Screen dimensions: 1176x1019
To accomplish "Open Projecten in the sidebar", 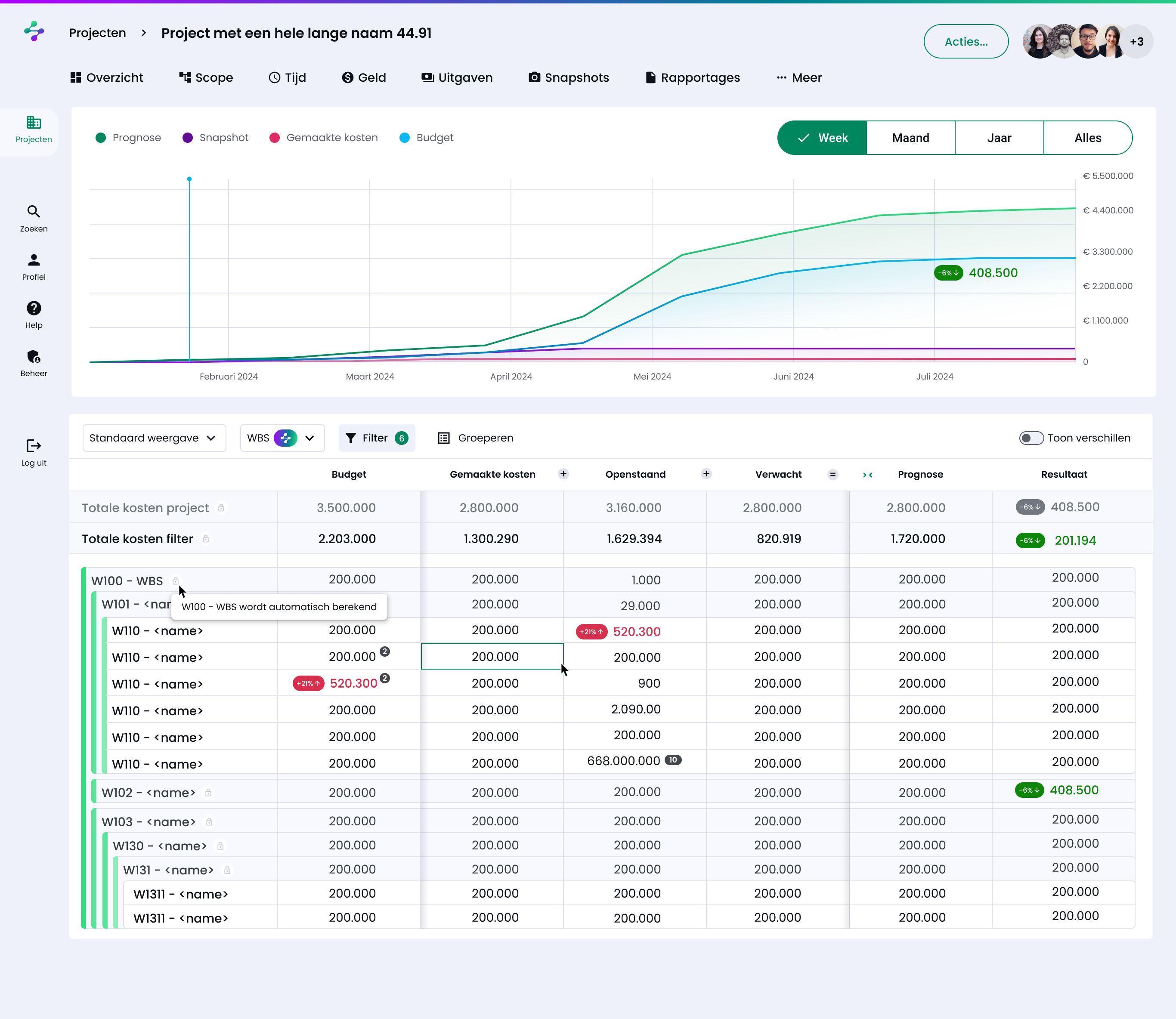I will pos(34,130).
